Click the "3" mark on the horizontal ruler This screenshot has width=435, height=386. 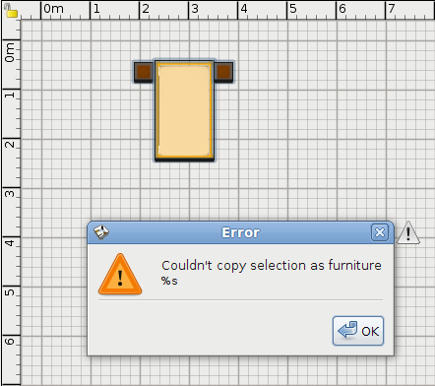[x=195, y=9]
